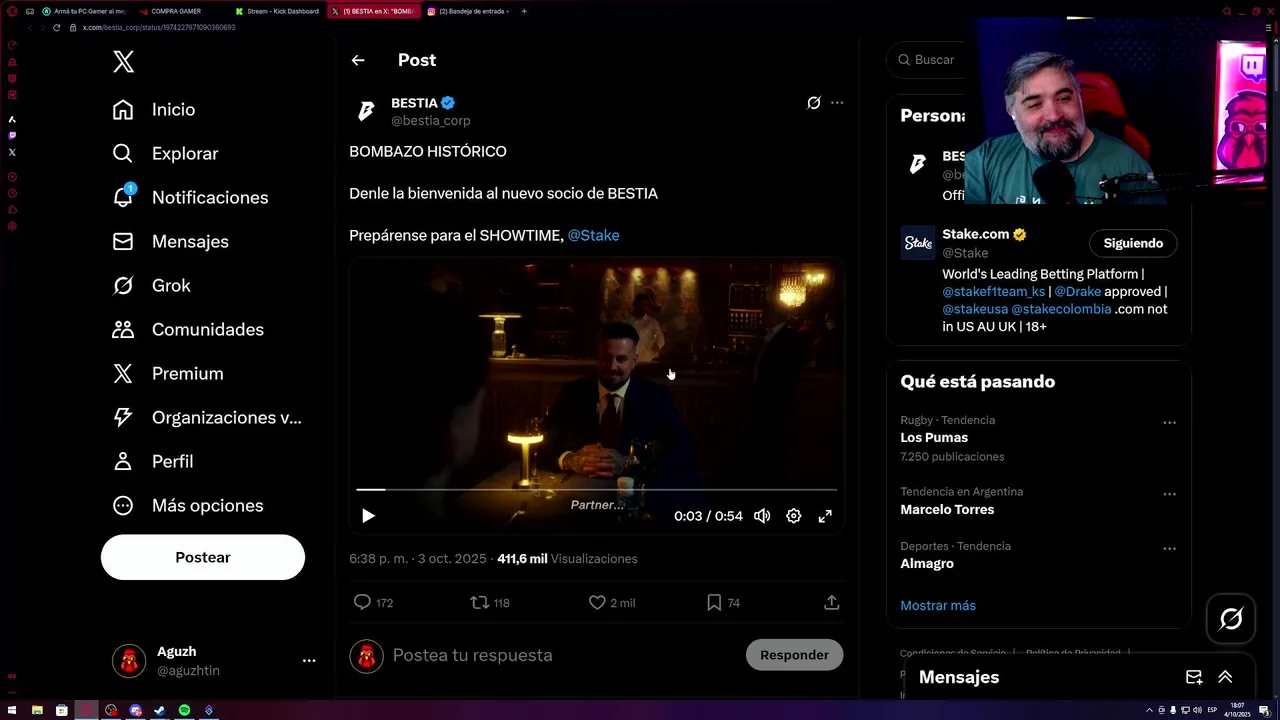Play the video in the post
Image resolution: width=1280 pixels, height=720 pixels.
[368, 516]
